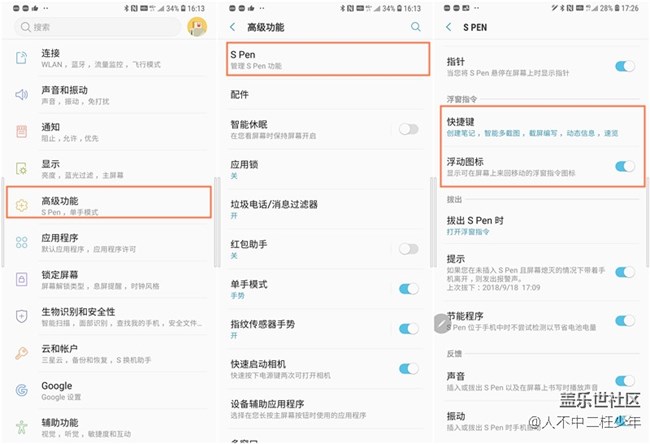Tap the 生物识别和安全性 shield icon
This screenshot has height=444, width=650.
21,316
